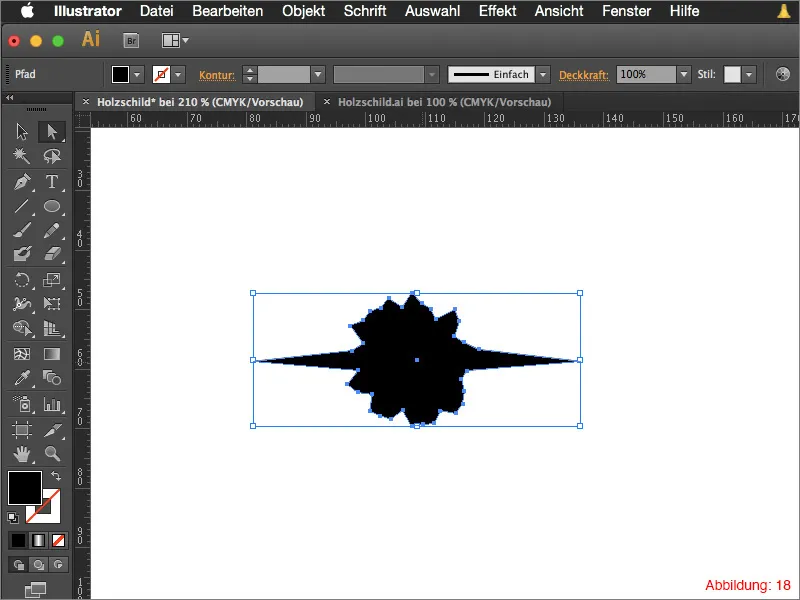Set paint mode to Color
800x600 pixels.
[18, 540]
